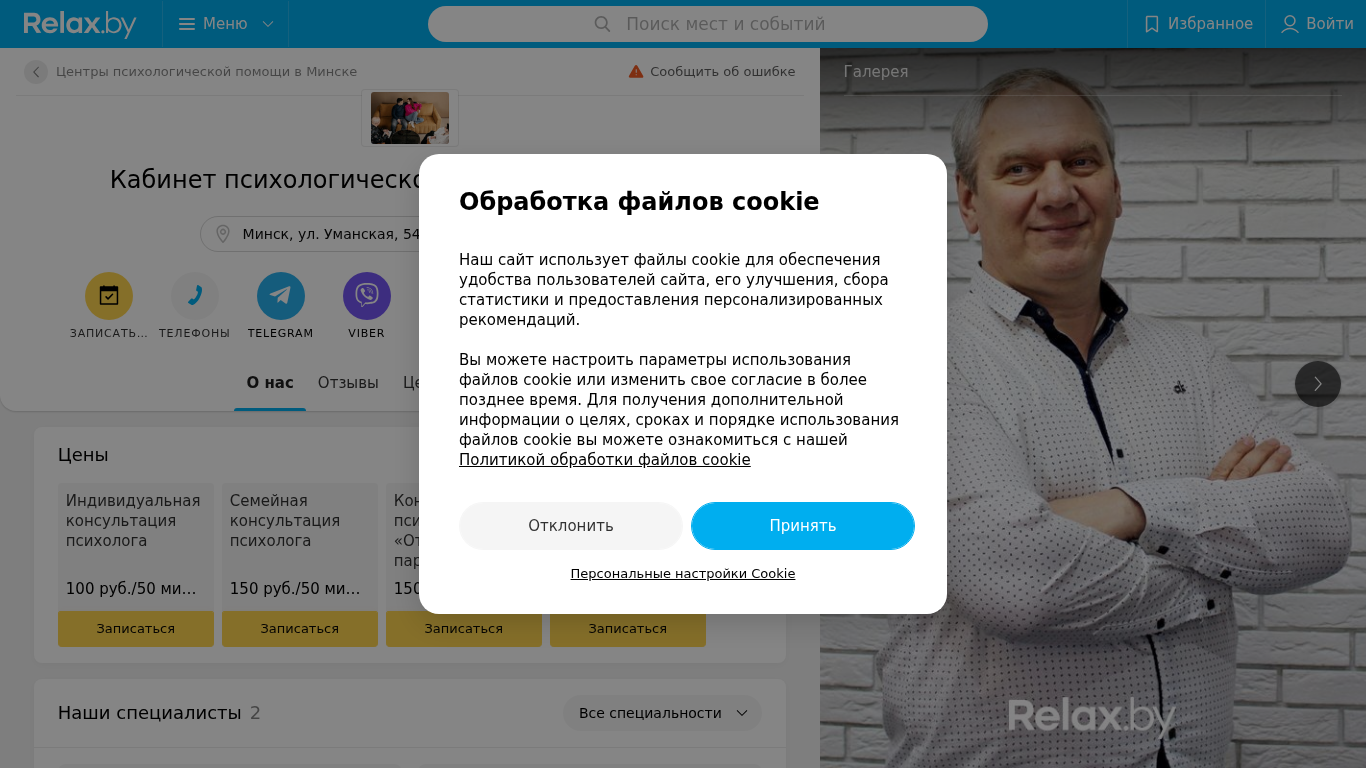The image size is (1366, 768).
Task: Open the Telegram contact icon
Action: [281, 296]
